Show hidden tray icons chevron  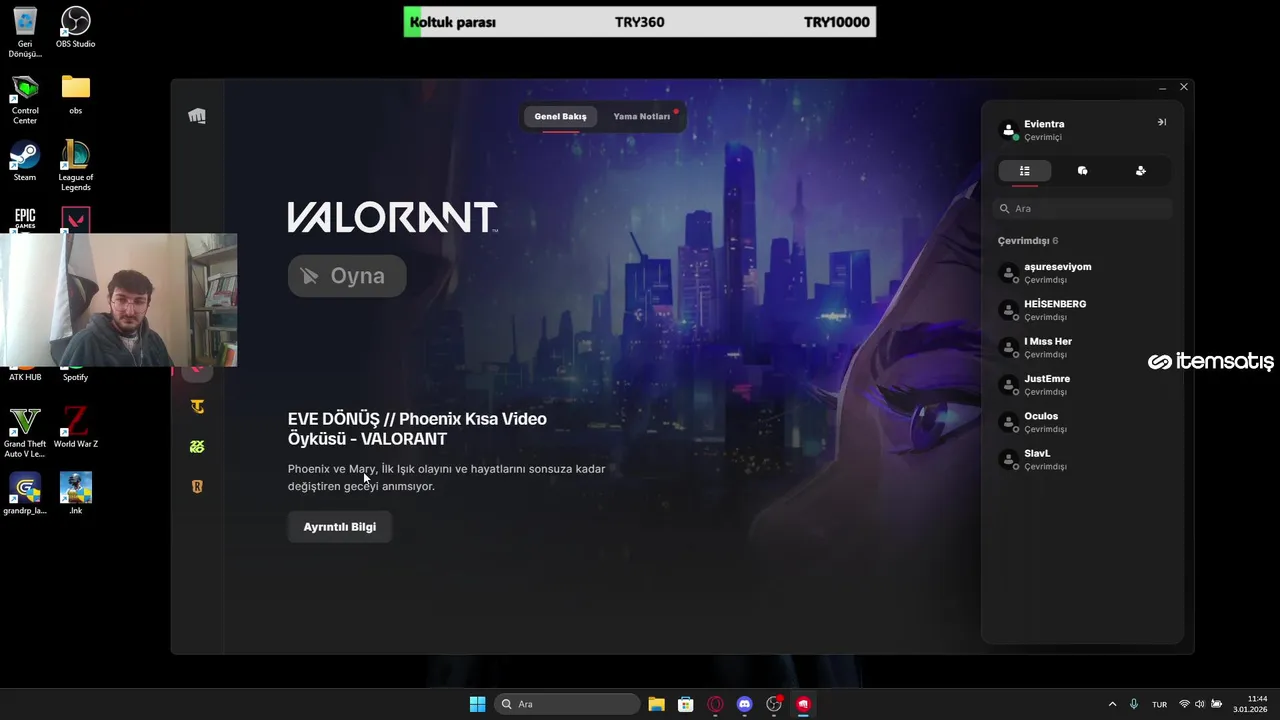tap(1112, 704)
